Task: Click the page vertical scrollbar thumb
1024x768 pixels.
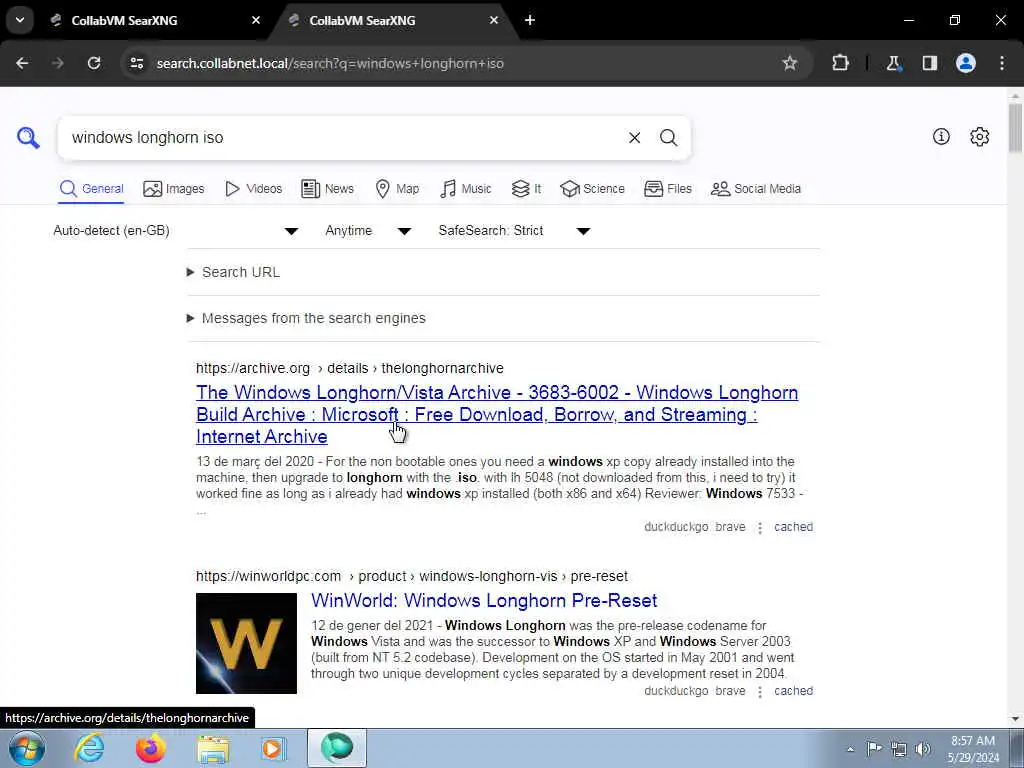Action: pos(1015,127)
